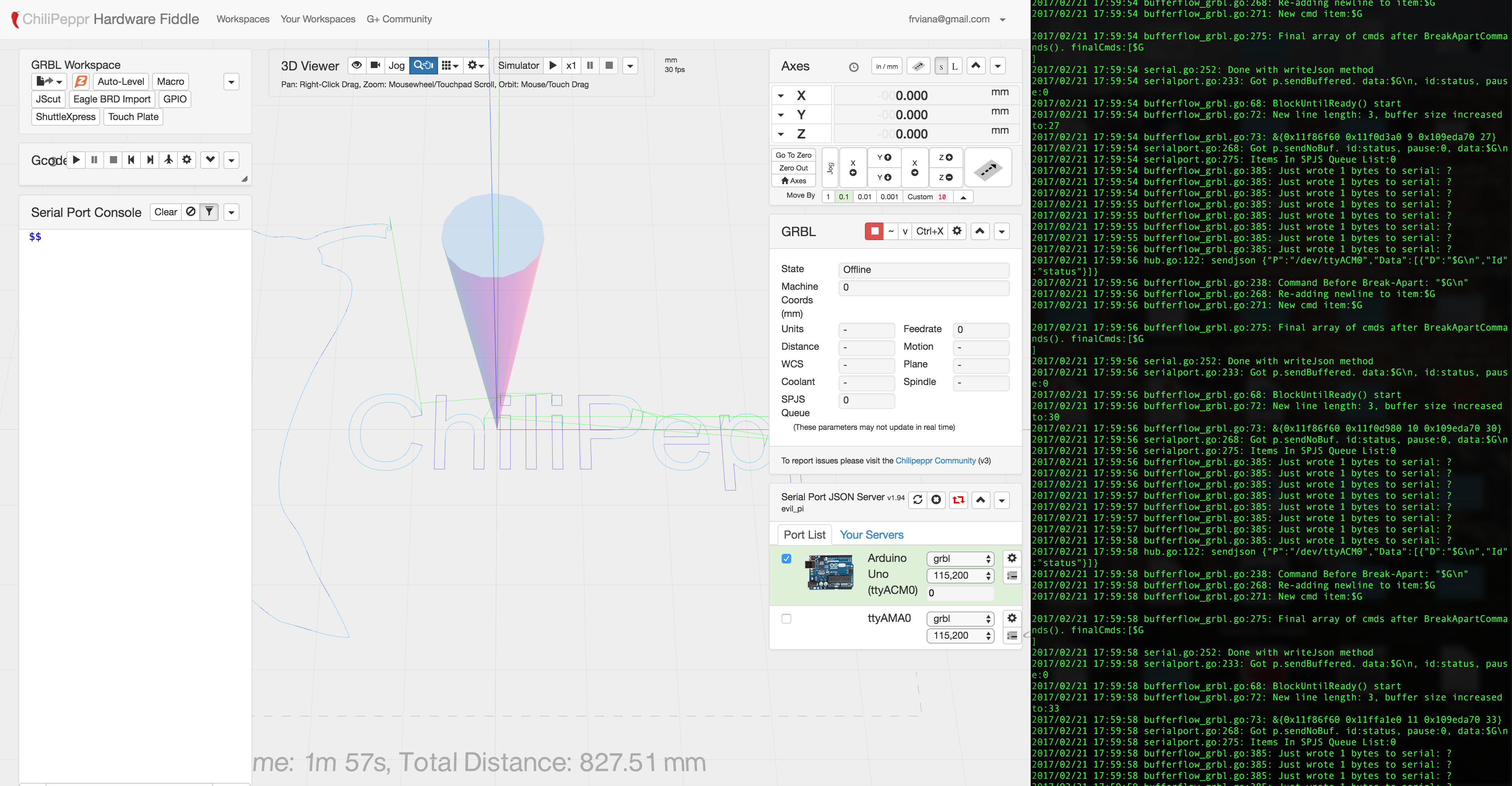
Task: Open the account dropdown next to the frviana@gmail.com email
Action: click(1003, 19)
